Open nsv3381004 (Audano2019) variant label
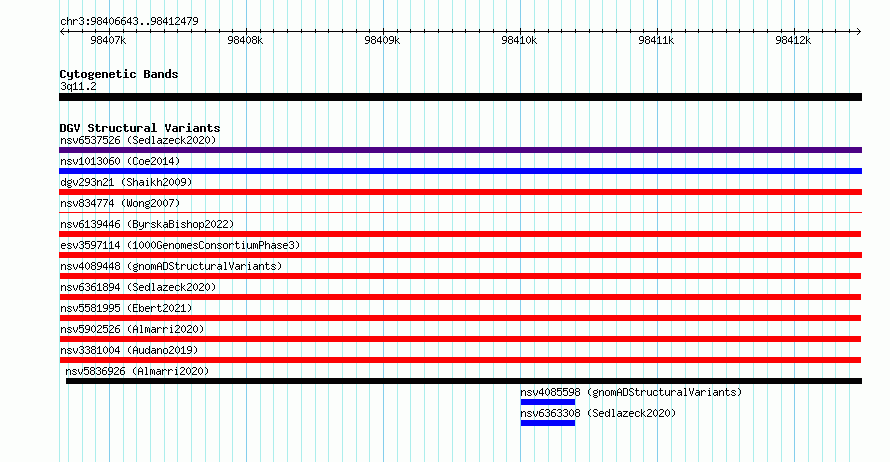 click(129, 350)
